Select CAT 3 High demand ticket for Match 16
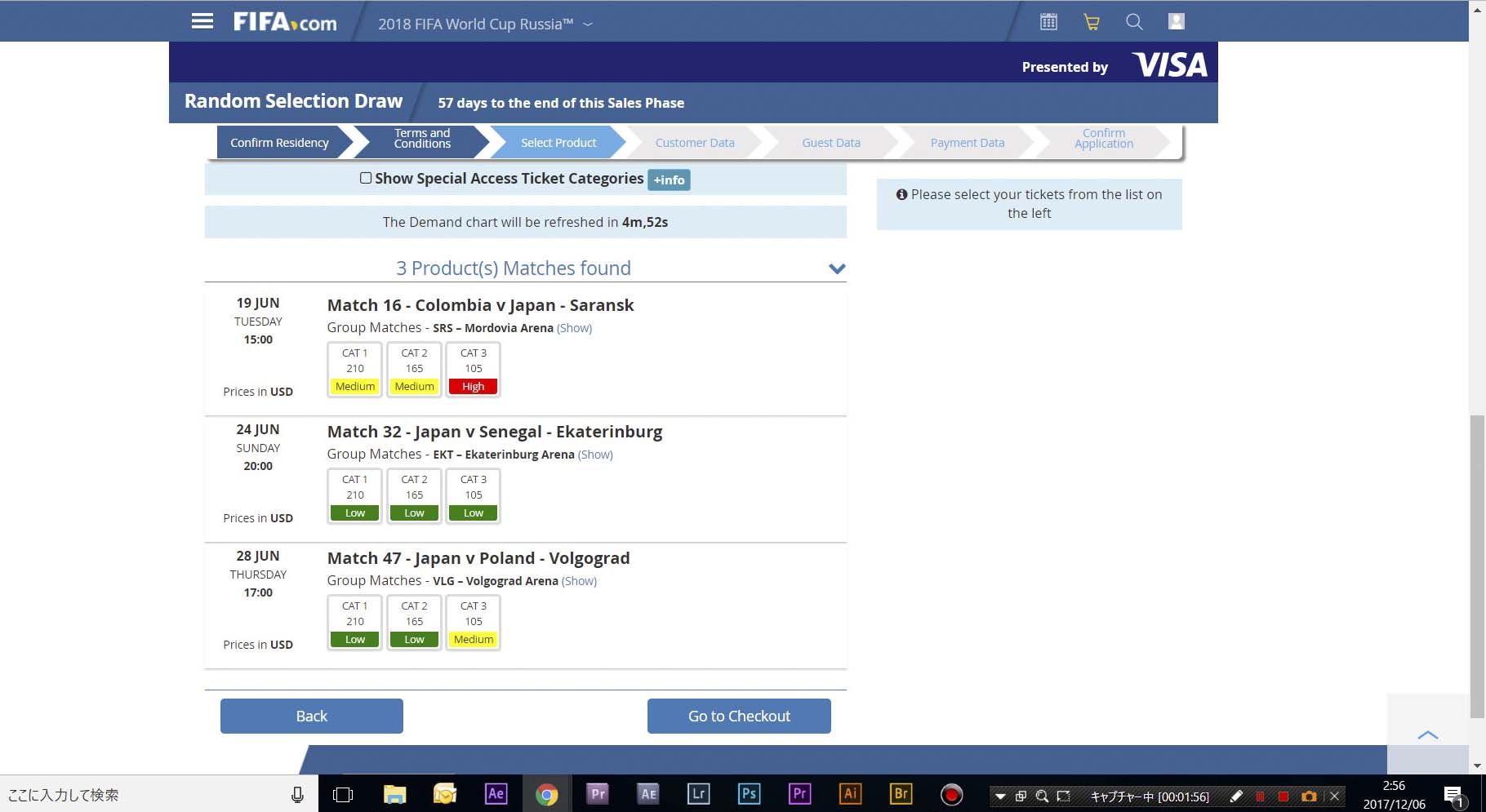This screenshot has width=1486, height=812. [474, 370]
